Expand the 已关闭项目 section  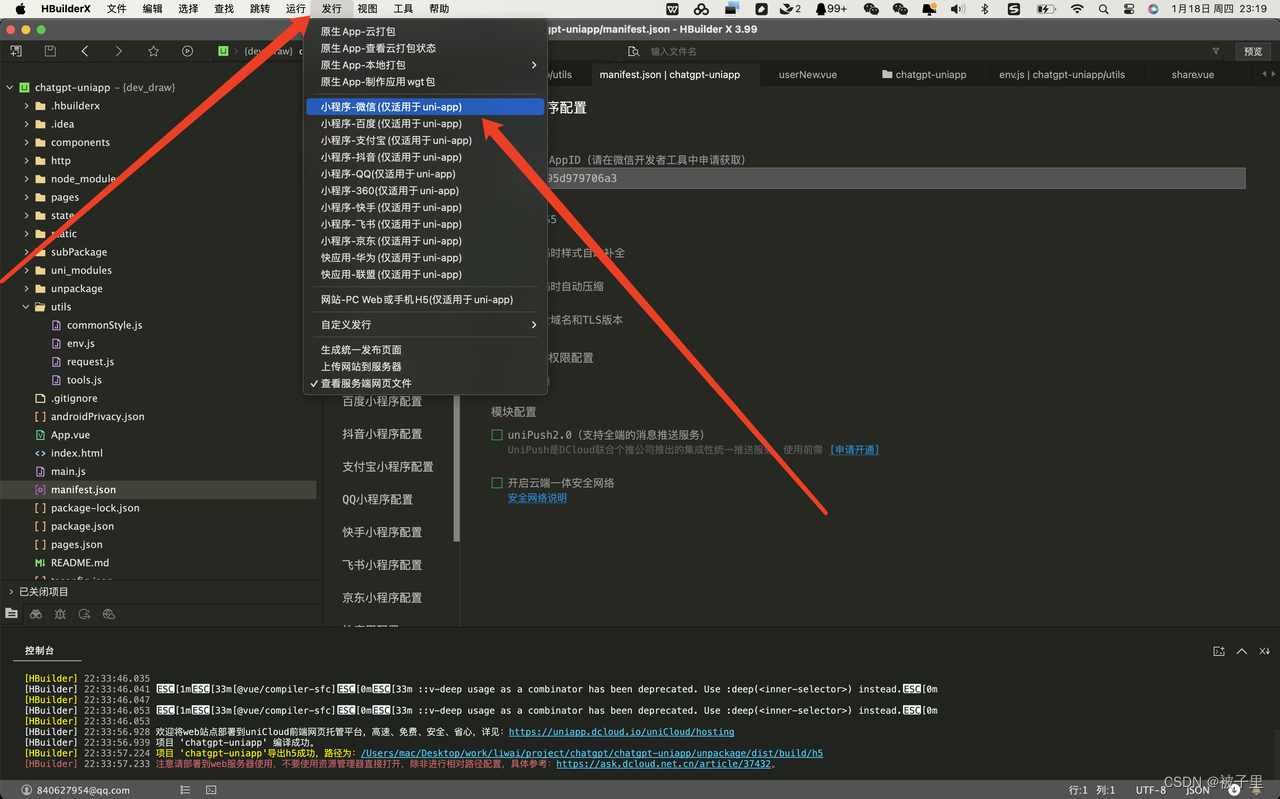[x=10, y=592]
